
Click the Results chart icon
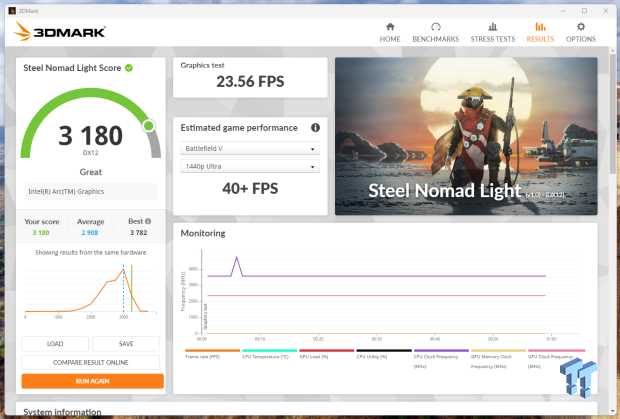540,26
